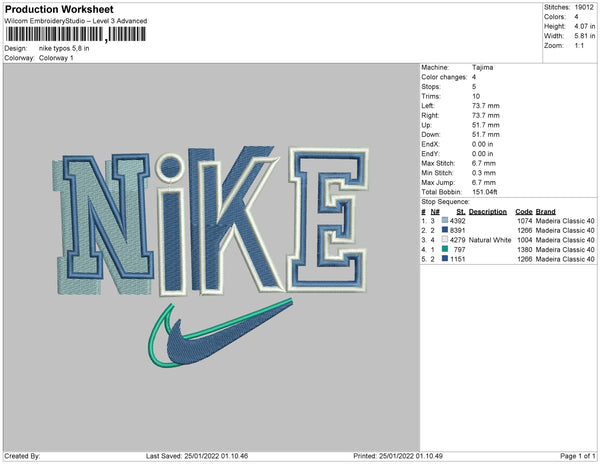Click the Stops value 5

pos(474,87)
